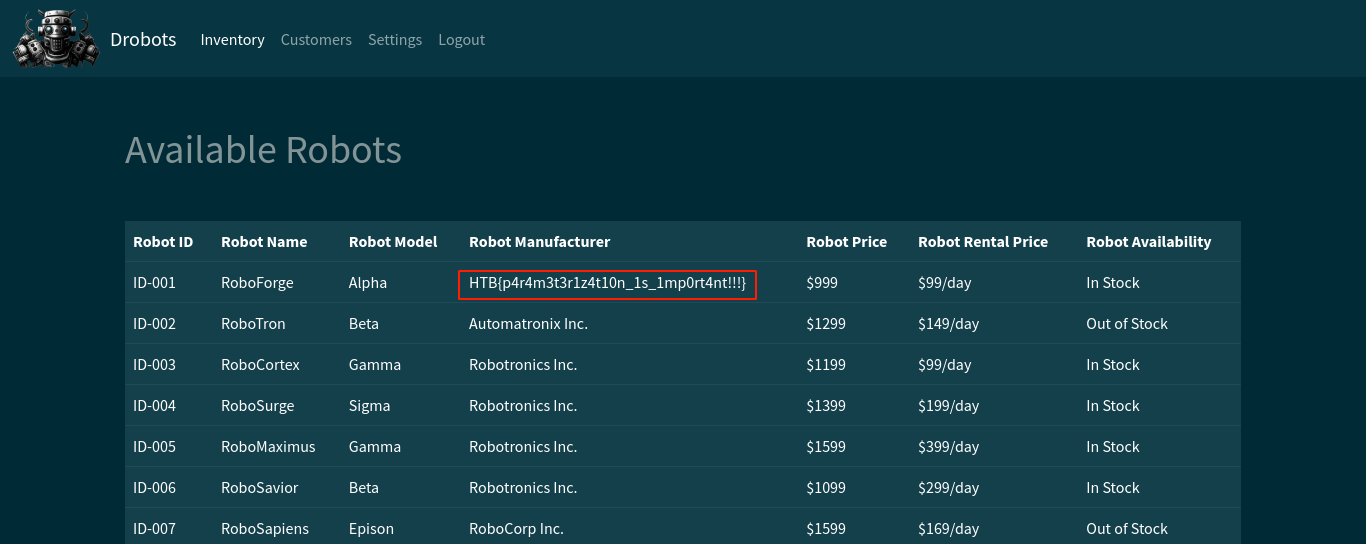
Task: Click the ID-001 cell
Action: (x=154, y=283)
